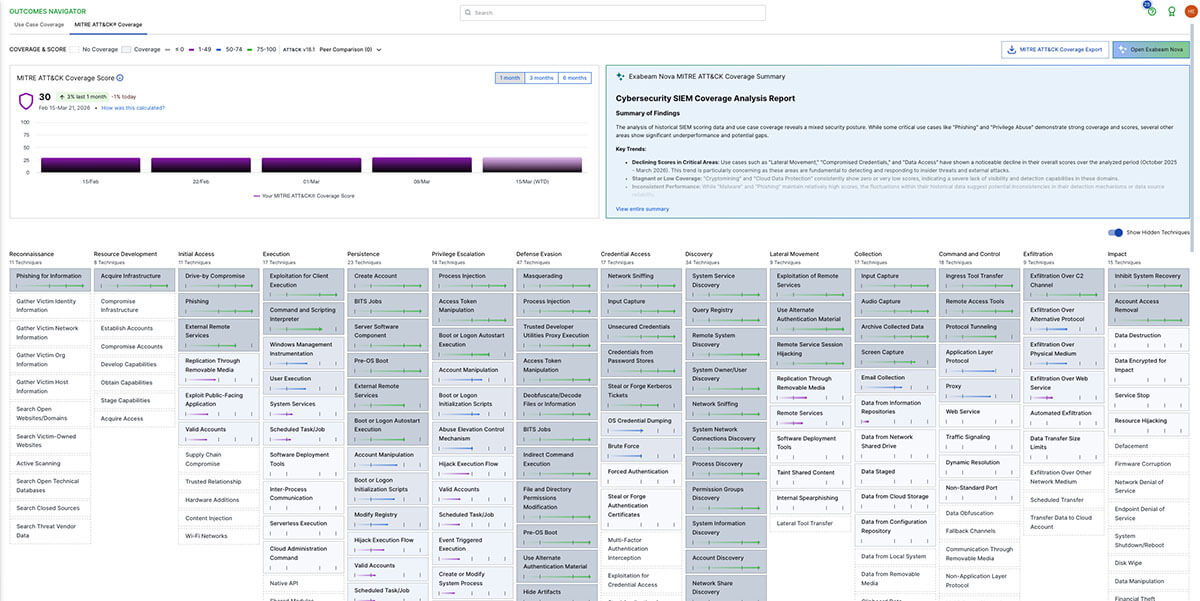Viewport: 1200px width, 601px height.
Task: Click the Exabeam Nova sparkle icon in summary header
Action: click(x=620, y=76)
